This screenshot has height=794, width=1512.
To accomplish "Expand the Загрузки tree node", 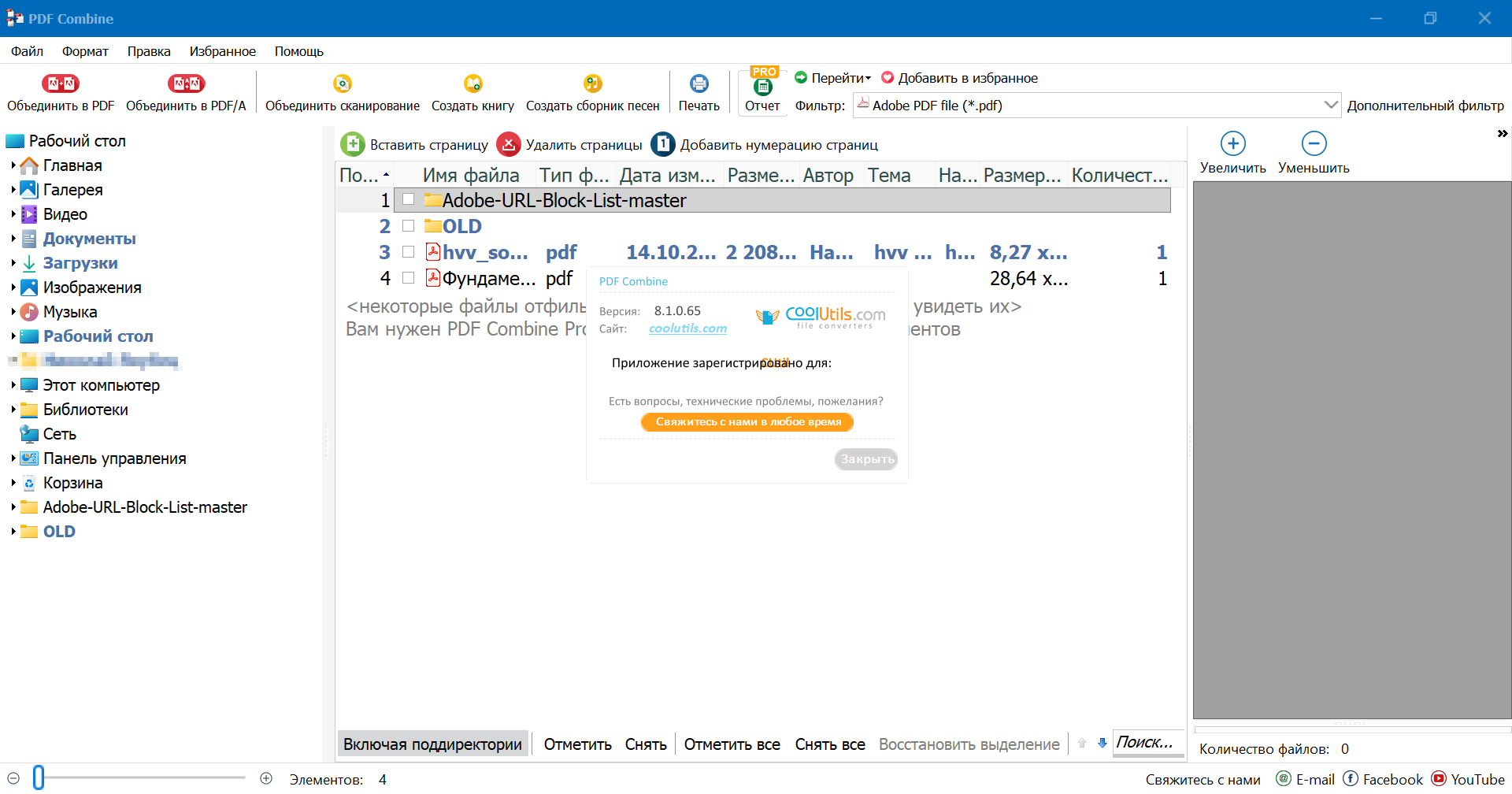I will (13, 263).
